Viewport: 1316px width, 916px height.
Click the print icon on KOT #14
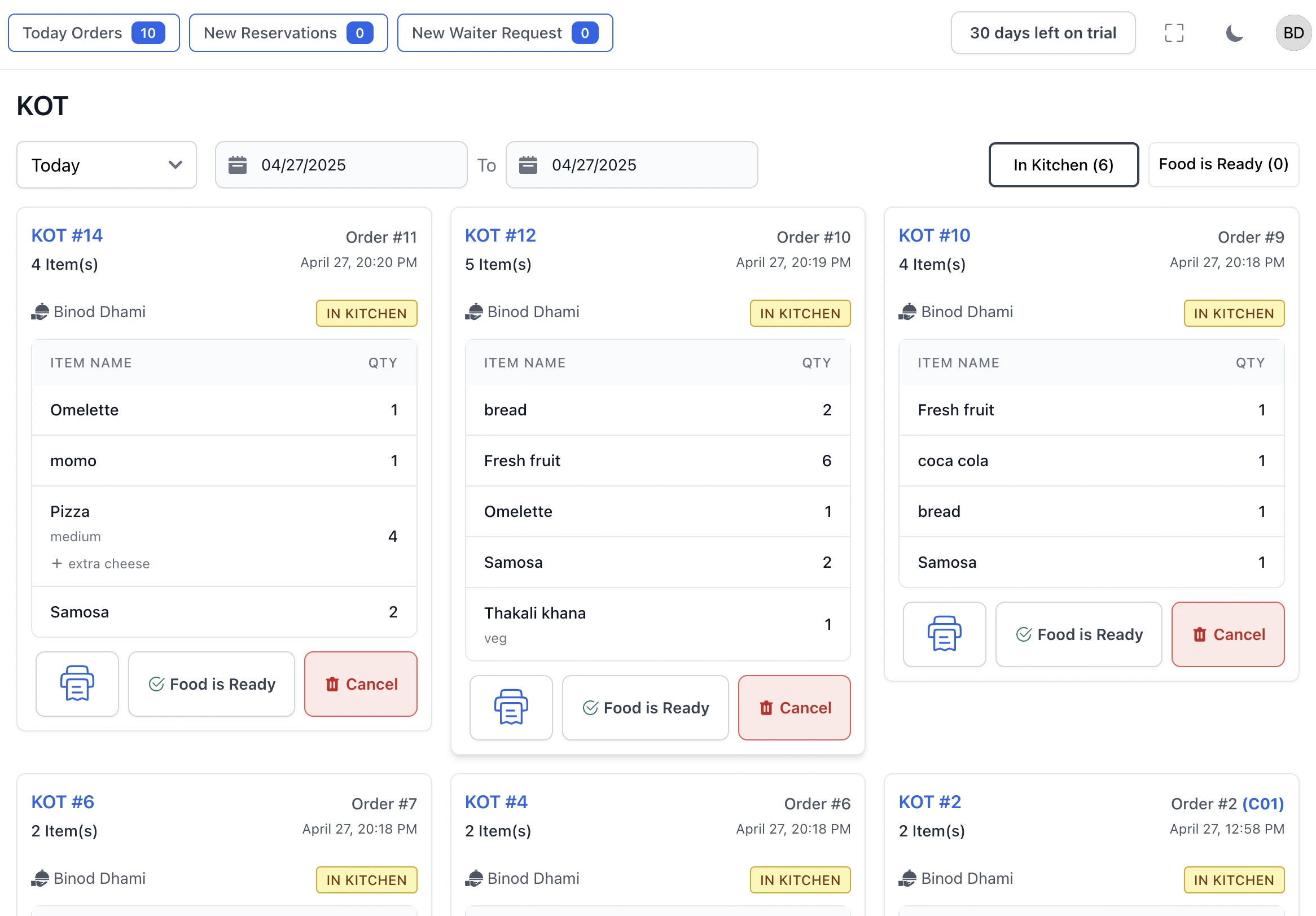(77, 684)
